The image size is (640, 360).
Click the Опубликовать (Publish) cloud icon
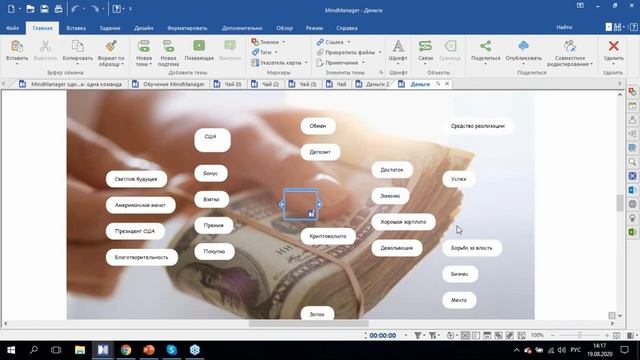[x=523, y=46]
